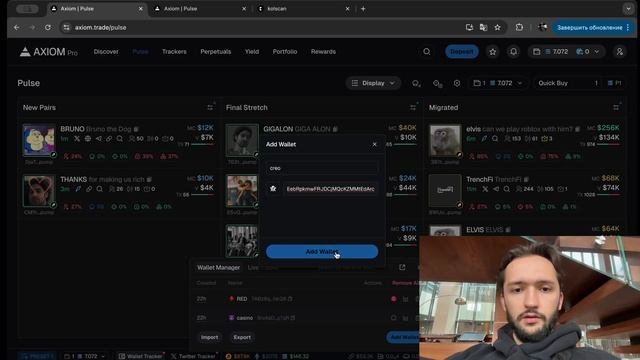Click the emoji picker icon in Add Wallet
This screenshot has height=360, width=640.
tap(273, 189)
